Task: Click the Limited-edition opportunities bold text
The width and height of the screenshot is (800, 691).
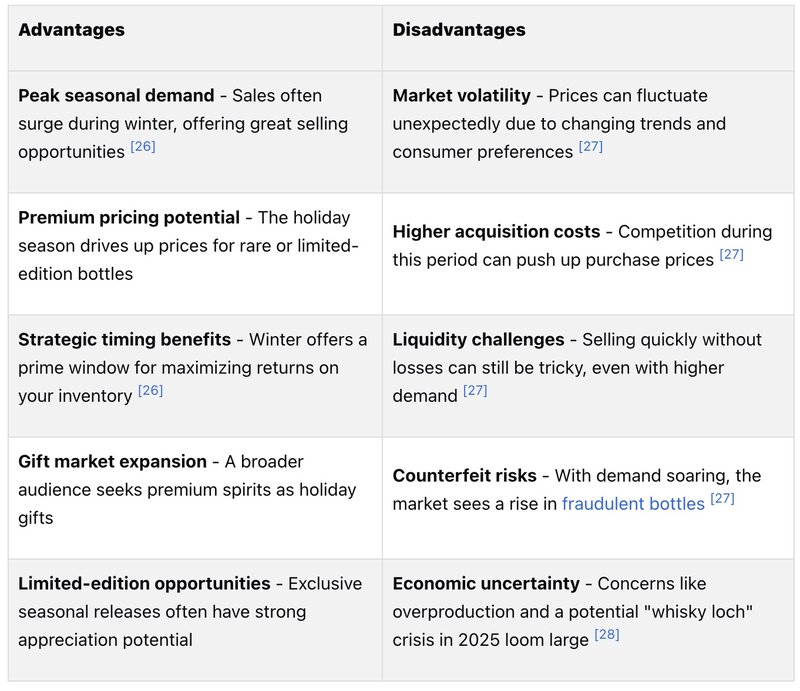Action: click(x=144, y=583)
